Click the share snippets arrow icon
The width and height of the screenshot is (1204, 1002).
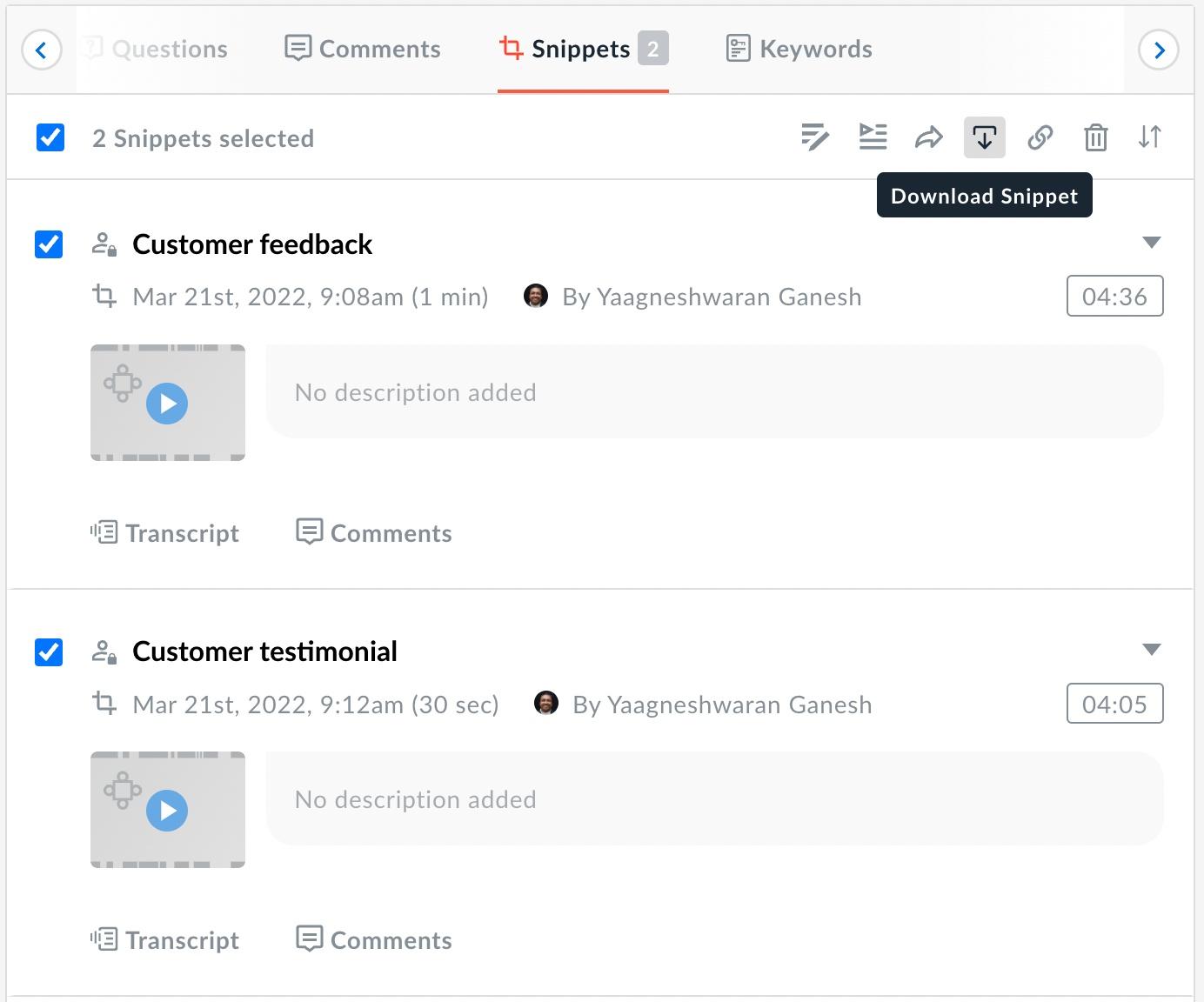coord(929,137)
